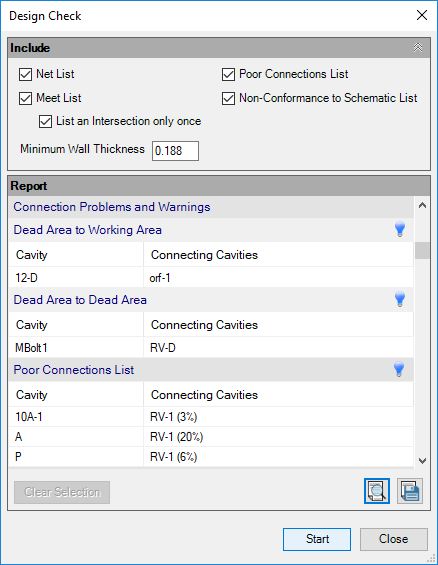Start the design check
Image resolution: width=438 pixels, height=565 pixels.
pyautogui.click(x=317, y=539)
